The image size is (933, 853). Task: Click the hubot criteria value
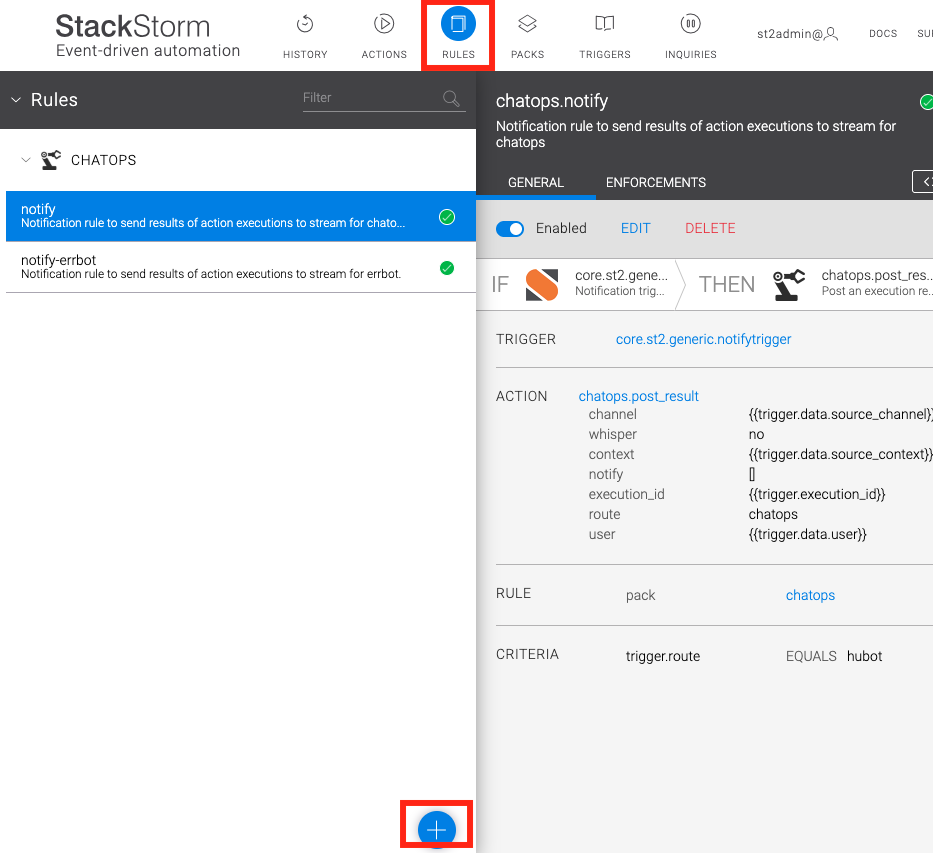coord(864,656)
